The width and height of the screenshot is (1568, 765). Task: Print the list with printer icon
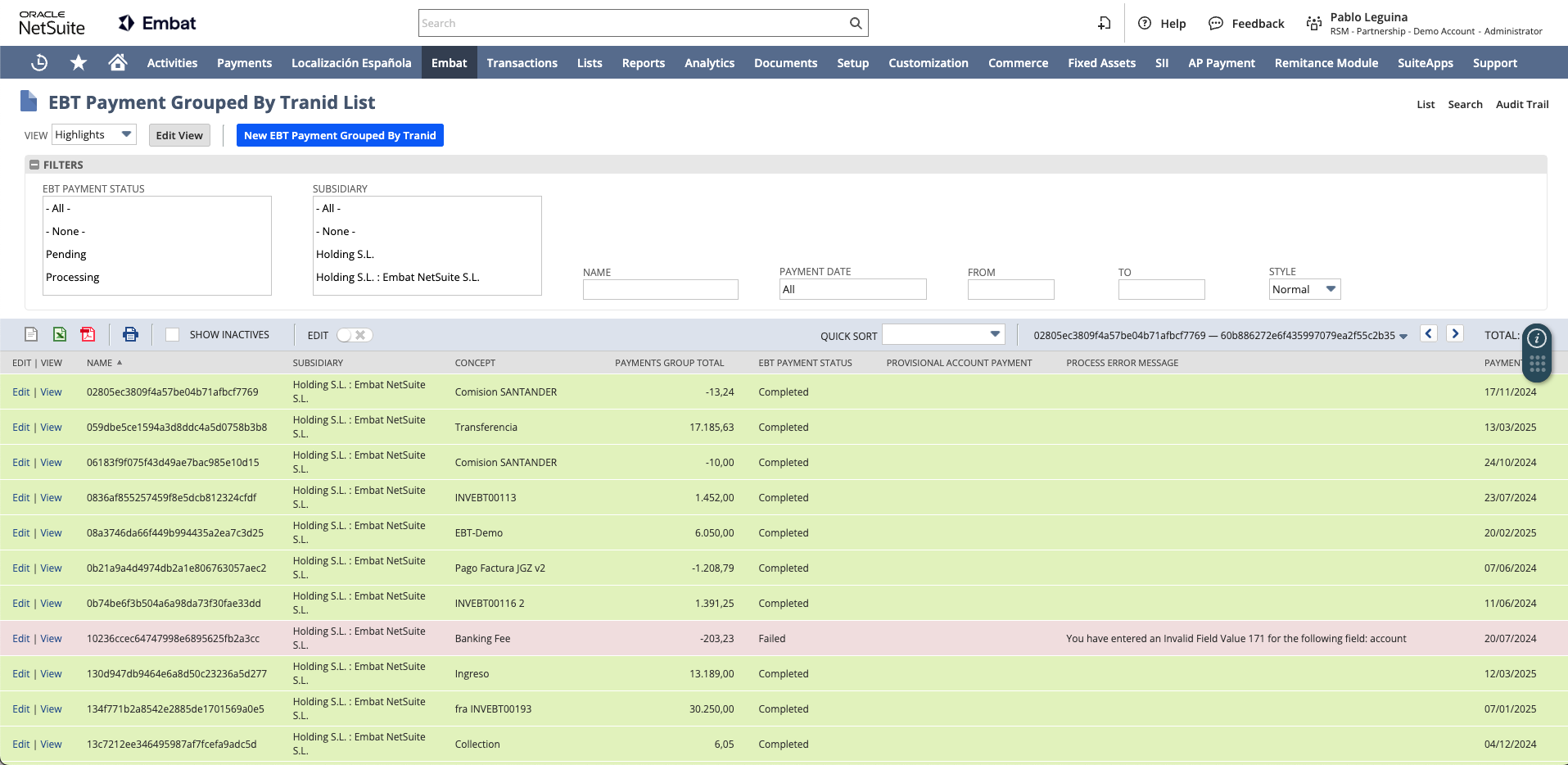[x=130, y=334]
